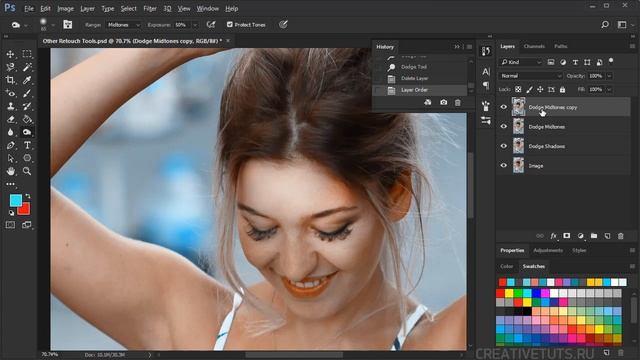Select the Zoom tool
Viewport: 640px width, 360px height.
tap(27, 171)
